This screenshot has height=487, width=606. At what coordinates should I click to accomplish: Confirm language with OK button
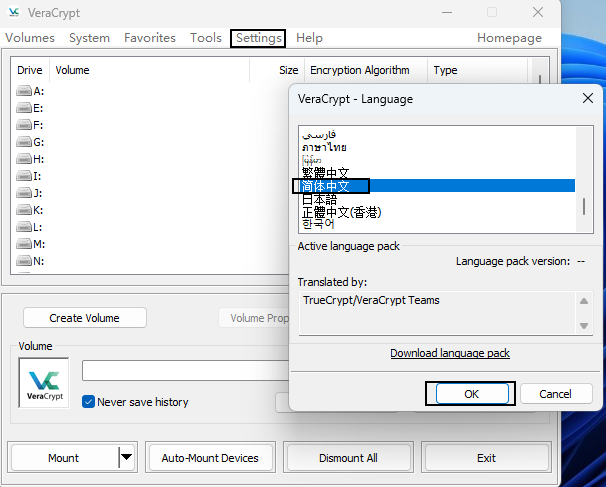click(472, 394)
